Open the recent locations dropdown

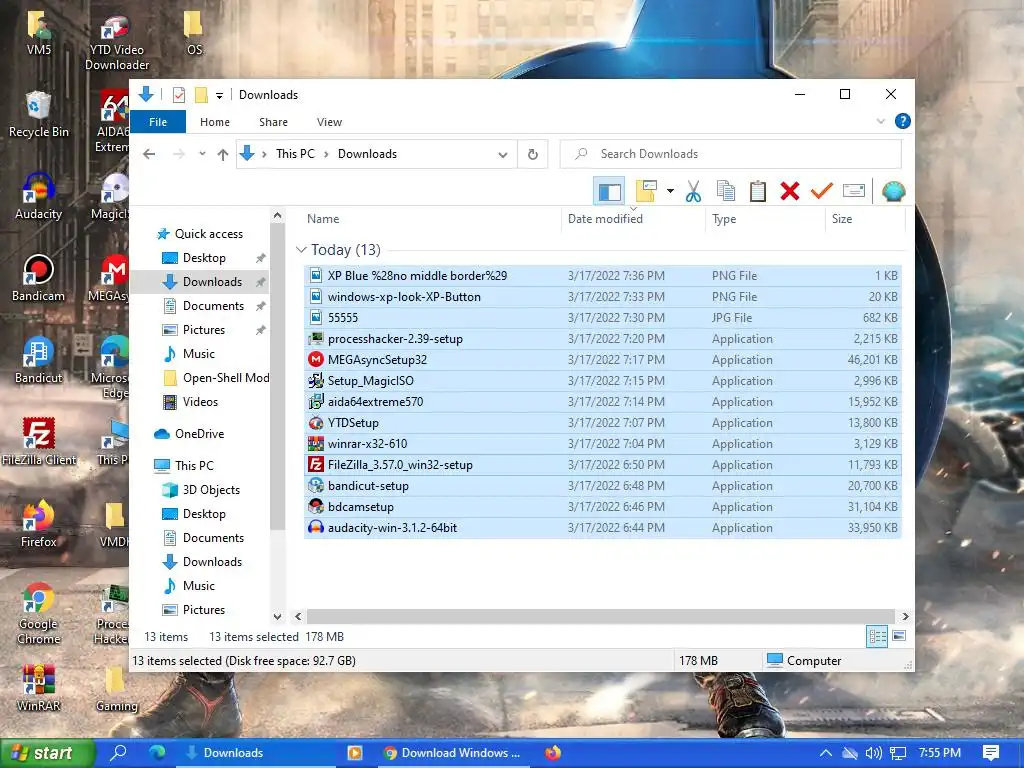[x=202, y=154]
